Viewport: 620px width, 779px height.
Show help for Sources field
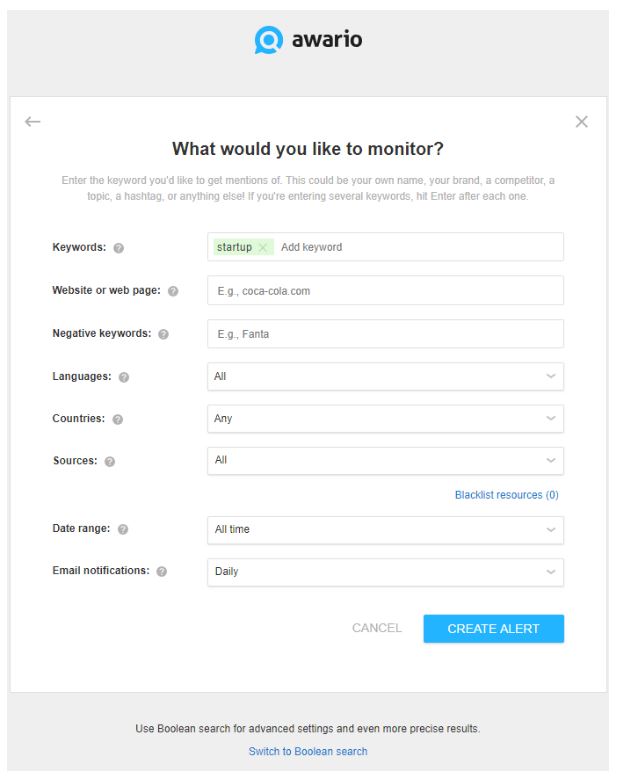coord(110,461)
